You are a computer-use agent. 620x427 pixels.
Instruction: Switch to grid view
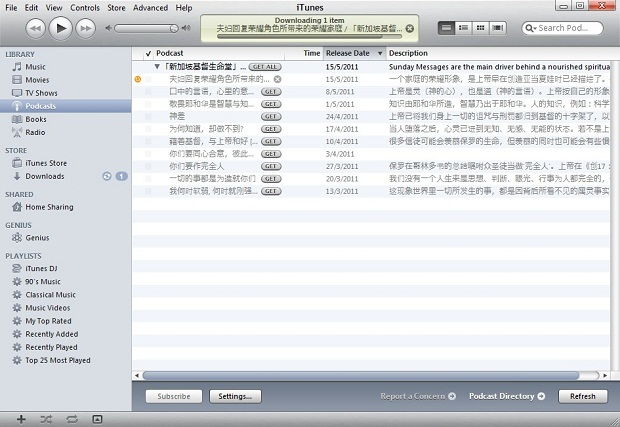[x=480, y=28]
